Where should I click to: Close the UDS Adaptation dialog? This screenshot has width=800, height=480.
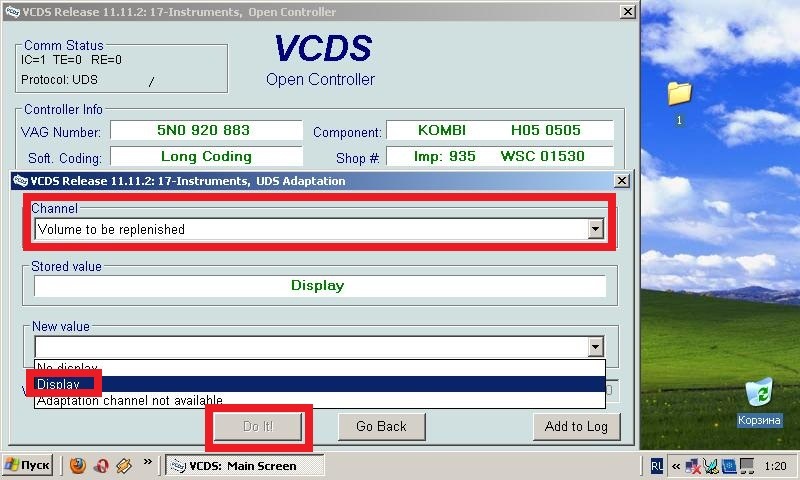click(621, 181)
